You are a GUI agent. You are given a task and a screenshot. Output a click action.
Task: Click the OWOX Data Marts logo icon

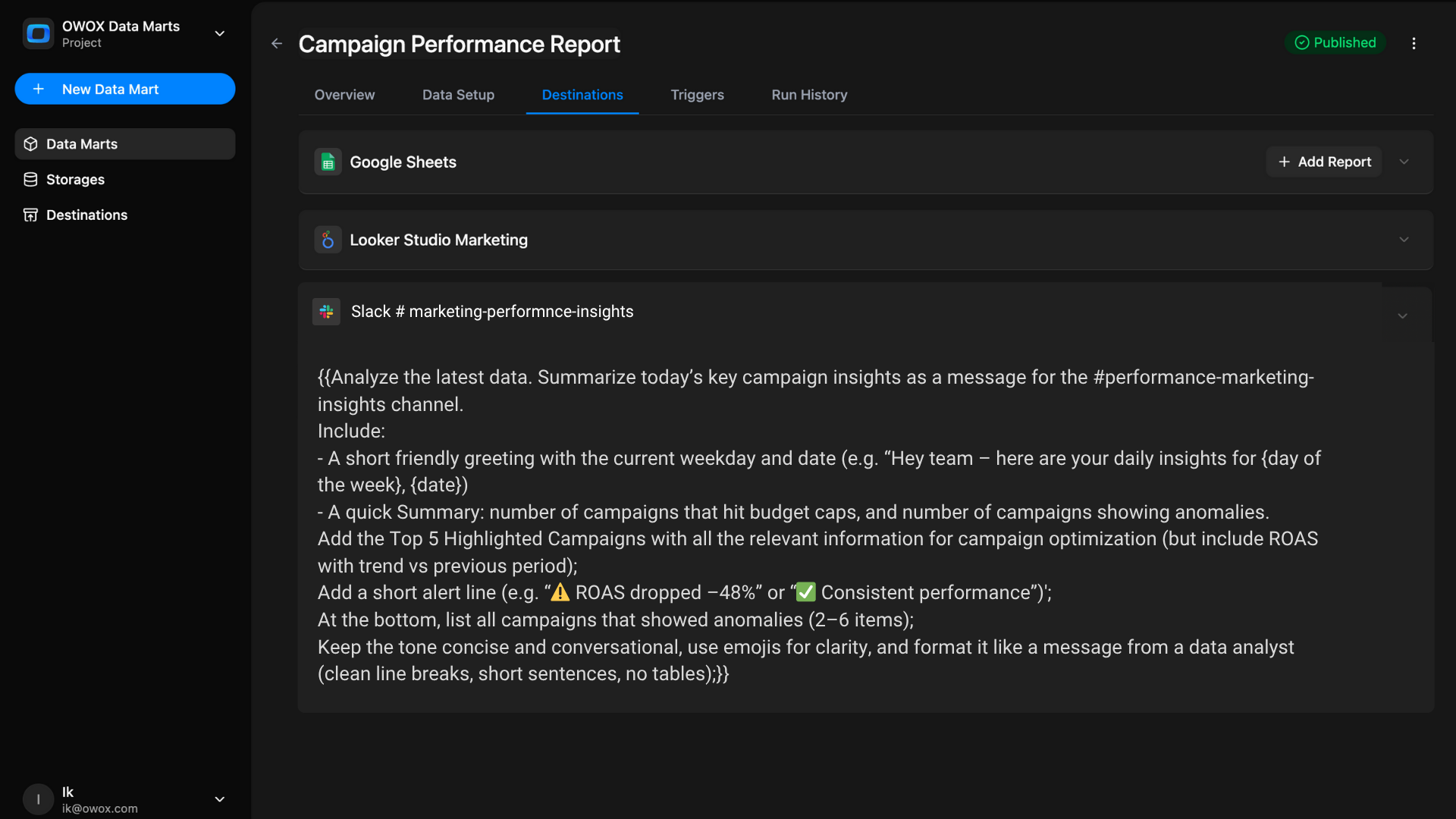pos(38,33)
